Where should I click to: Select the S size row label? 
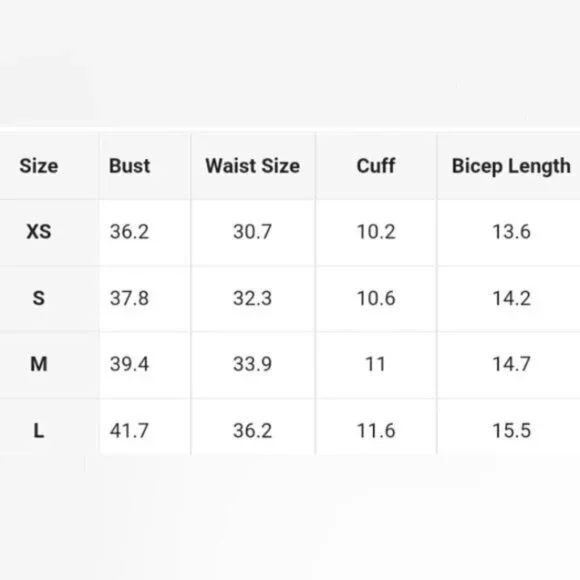pos(39,298)
